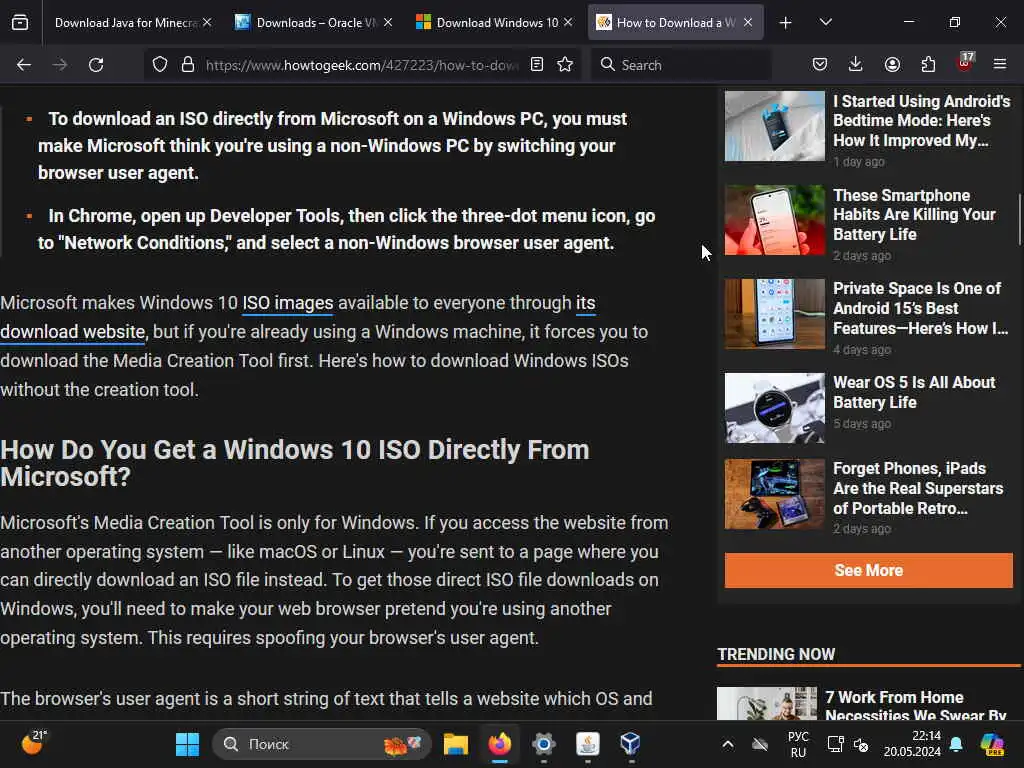This screenshot has height=768, width=1024.
Task: Reload the current page
Action: tap(96, 65)
